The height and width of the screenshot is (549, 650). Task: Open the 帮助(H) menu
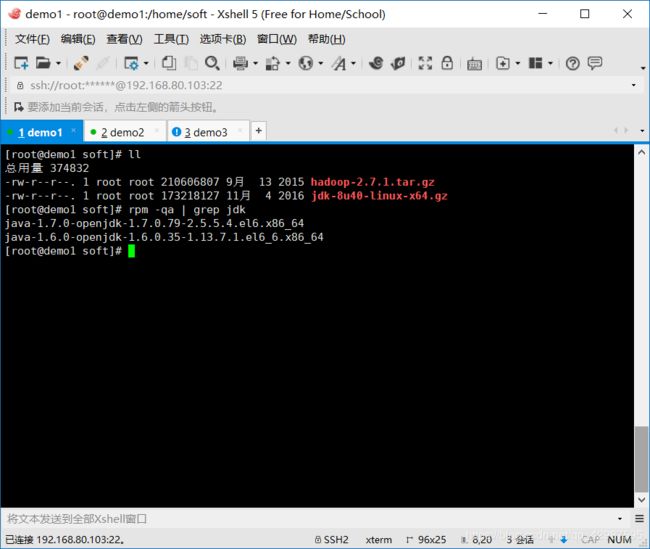327,39
